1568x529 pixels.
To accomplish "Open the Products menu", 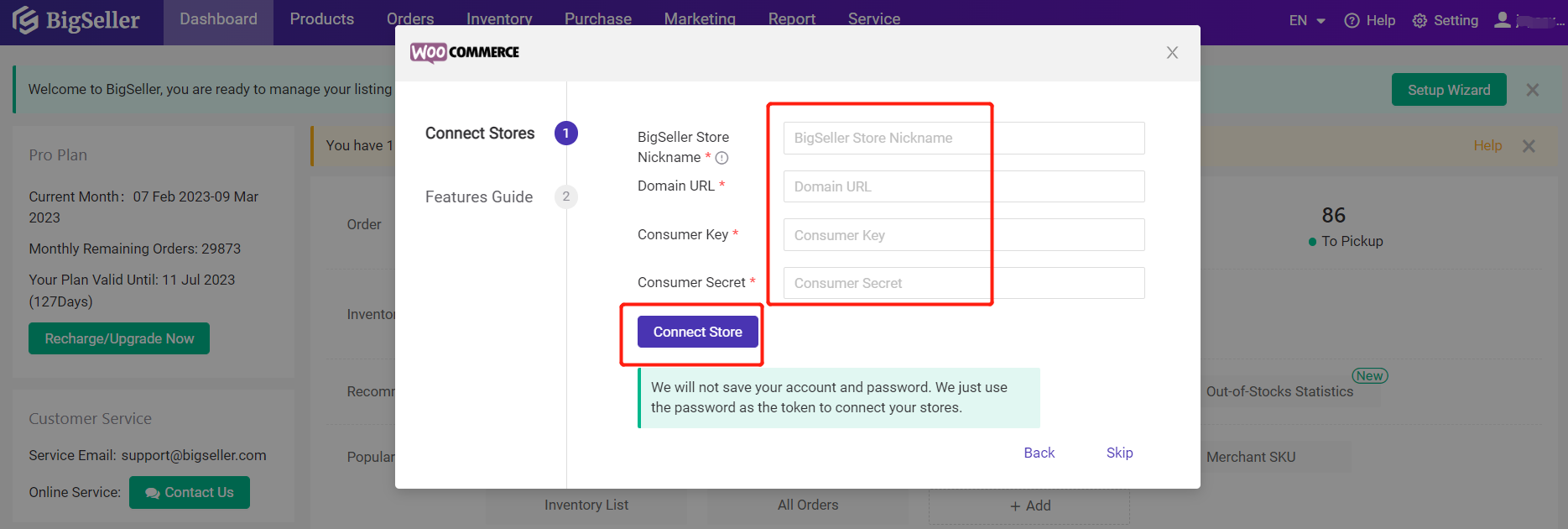I will (x=322, y=19).
